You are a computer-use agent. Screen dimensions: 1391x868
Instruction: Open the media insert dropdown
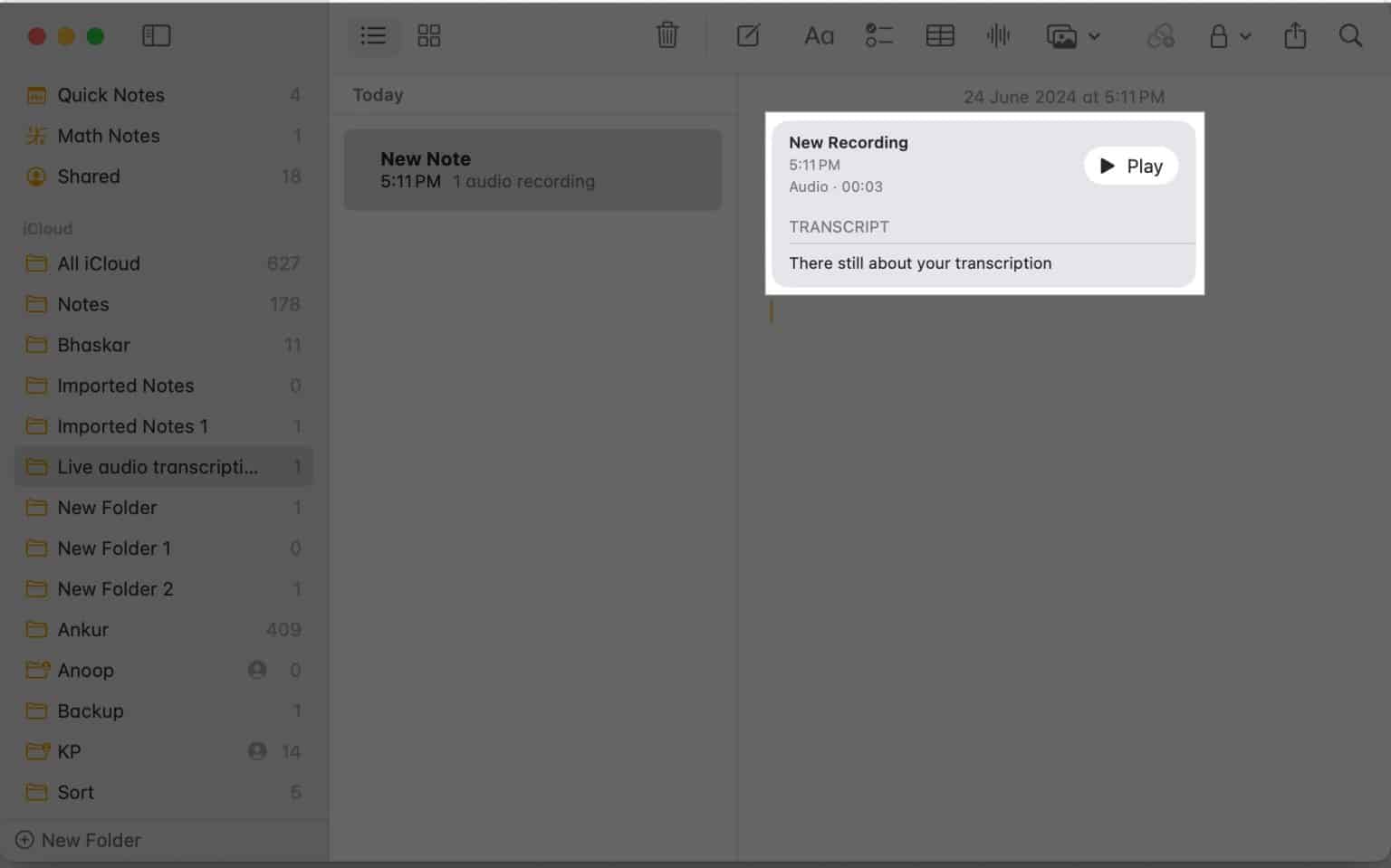1072,35
